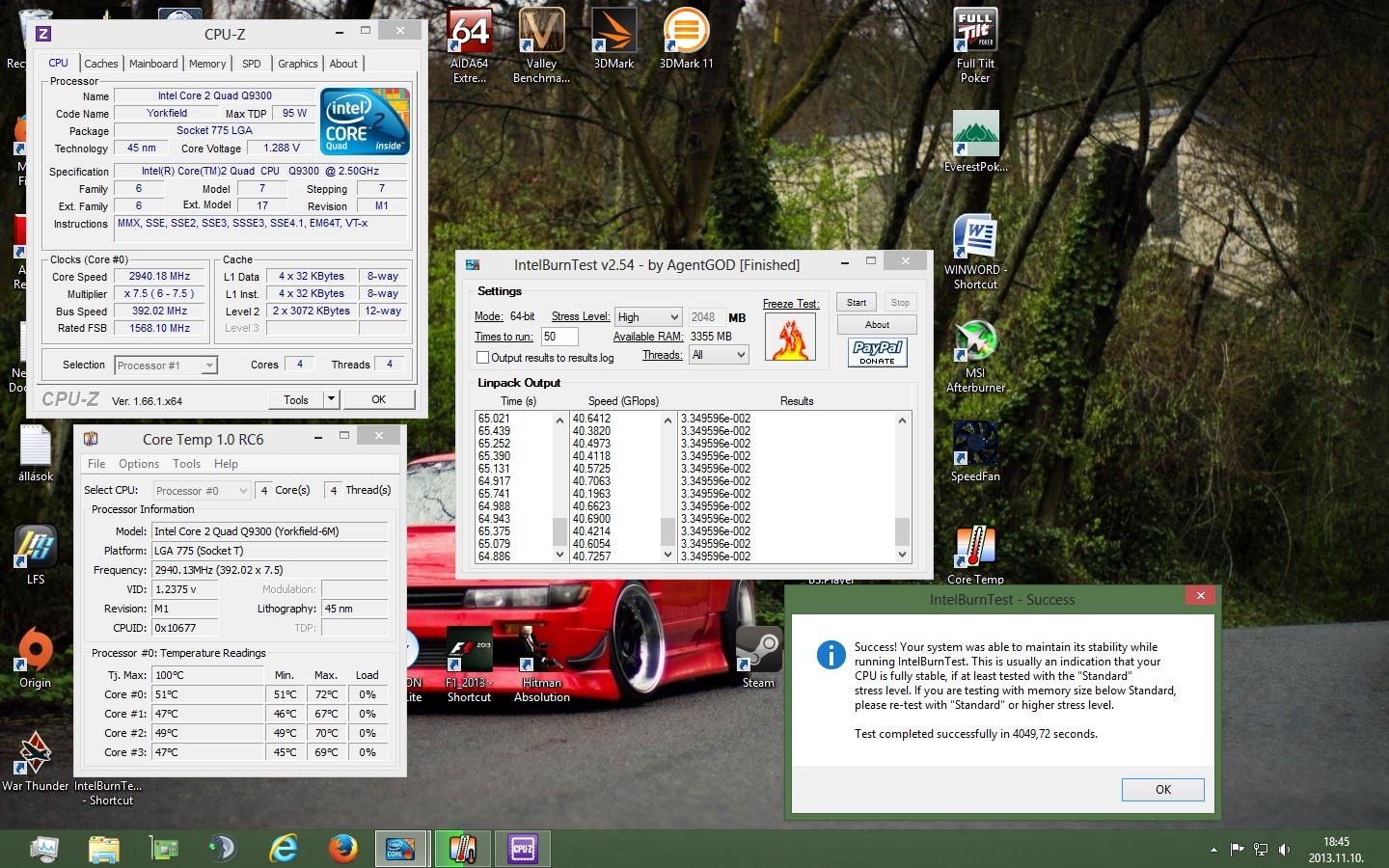The image size is (1389, 868).
Task: Click the Times to run input field
Action: click(559, 337)
